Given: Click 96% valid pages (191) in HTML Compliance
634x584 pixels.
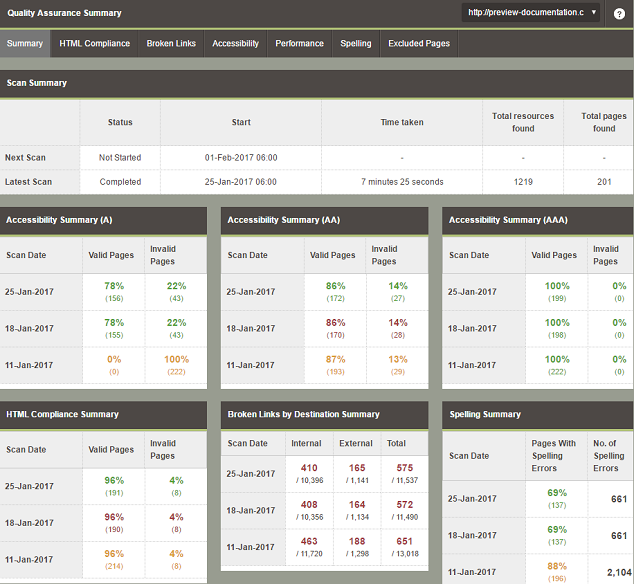Looking at the screenshot, I should click(114, 486).
